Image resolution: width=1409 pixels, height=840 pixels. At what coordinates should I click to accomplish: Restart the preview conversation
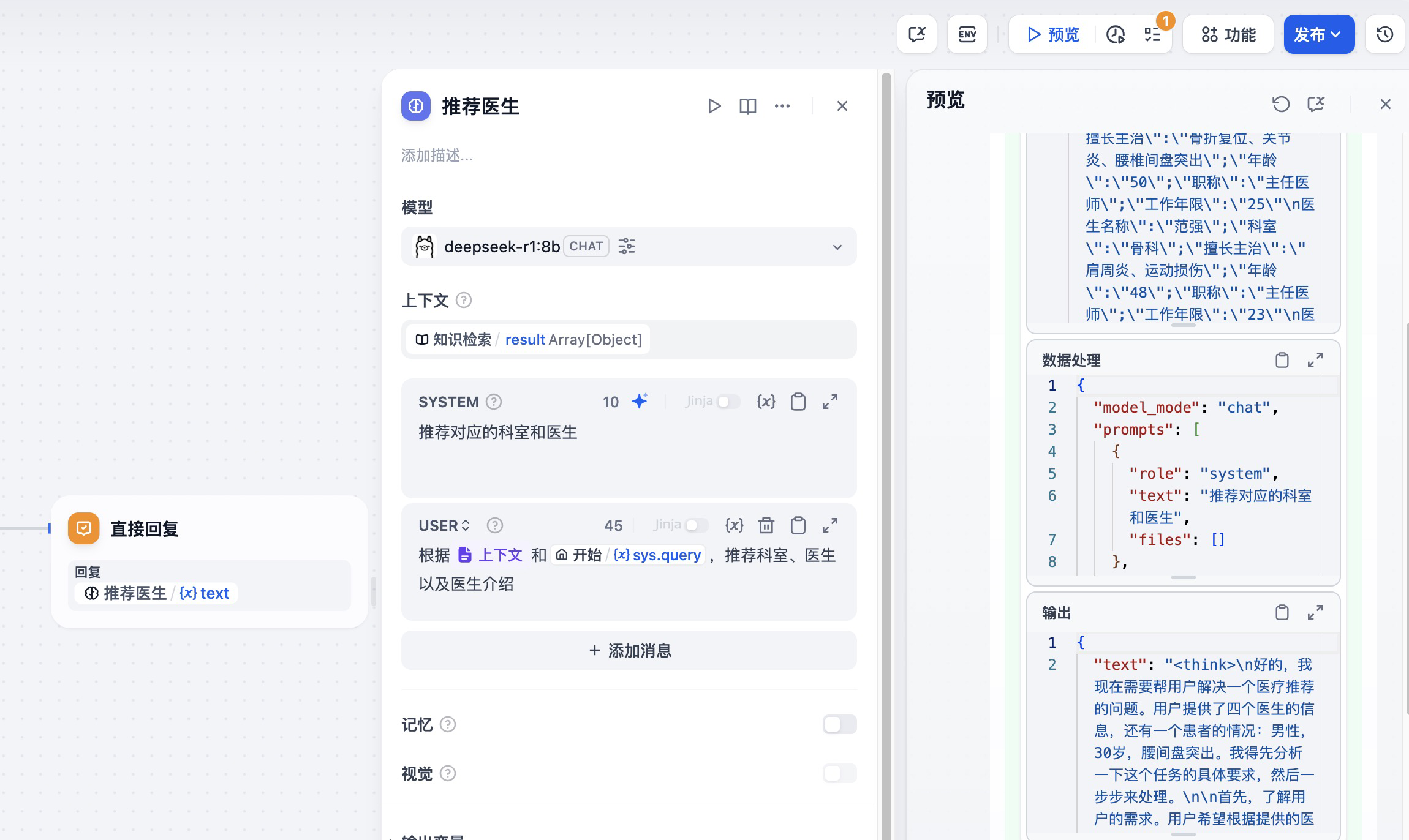pyautogui.click(x=1280, y=104)
